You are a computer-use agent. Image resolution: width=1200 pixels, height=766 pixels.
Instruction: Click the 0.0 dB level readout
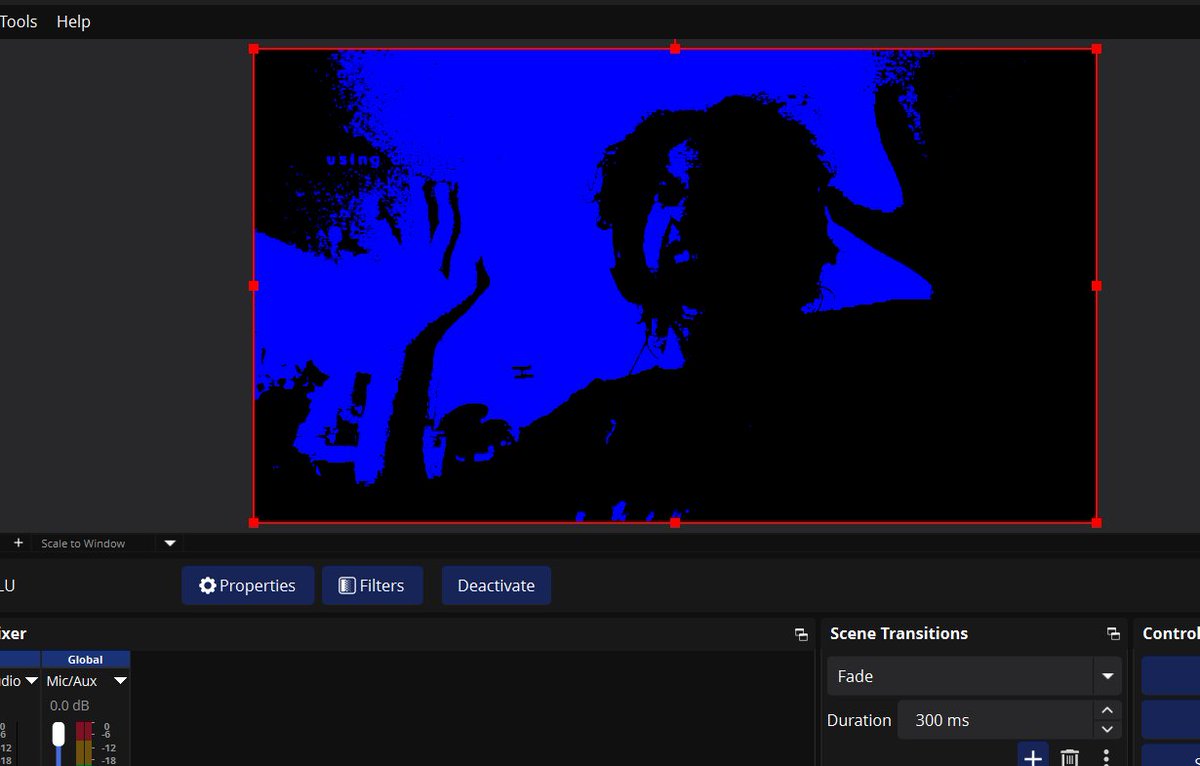pyautogui.click(x=71, y=705)
